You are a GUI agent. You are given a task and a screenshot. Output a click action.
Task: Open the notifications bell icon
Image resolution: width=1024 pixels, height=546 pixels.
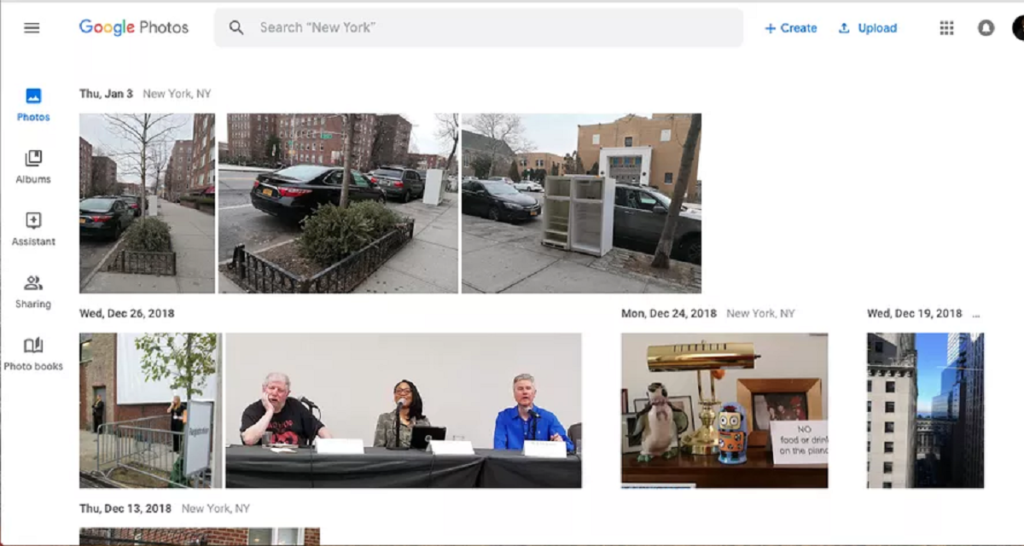pyautogui.click(x=986, y=28)
